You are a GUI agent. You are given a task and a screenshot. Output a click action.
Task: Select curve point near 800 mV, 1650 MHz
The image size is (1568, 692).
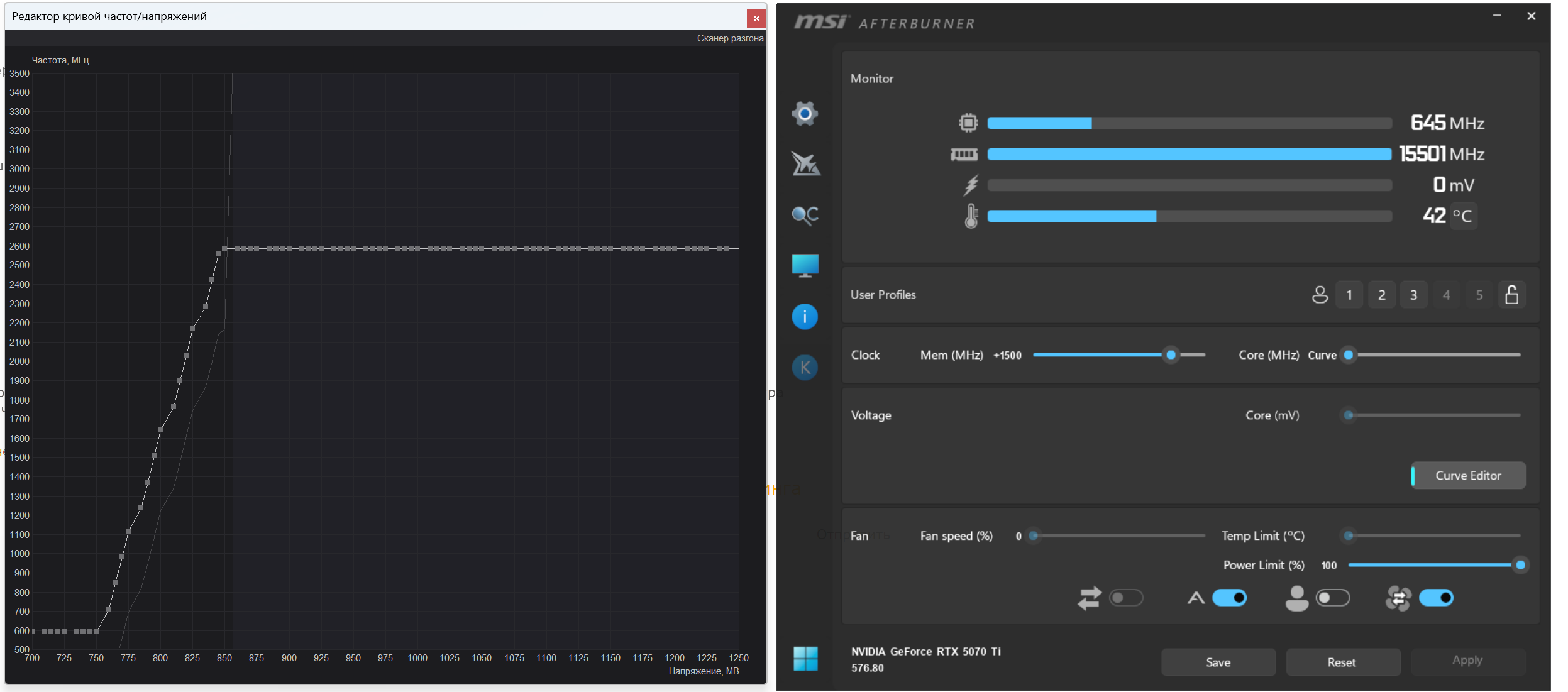[160, 430]
